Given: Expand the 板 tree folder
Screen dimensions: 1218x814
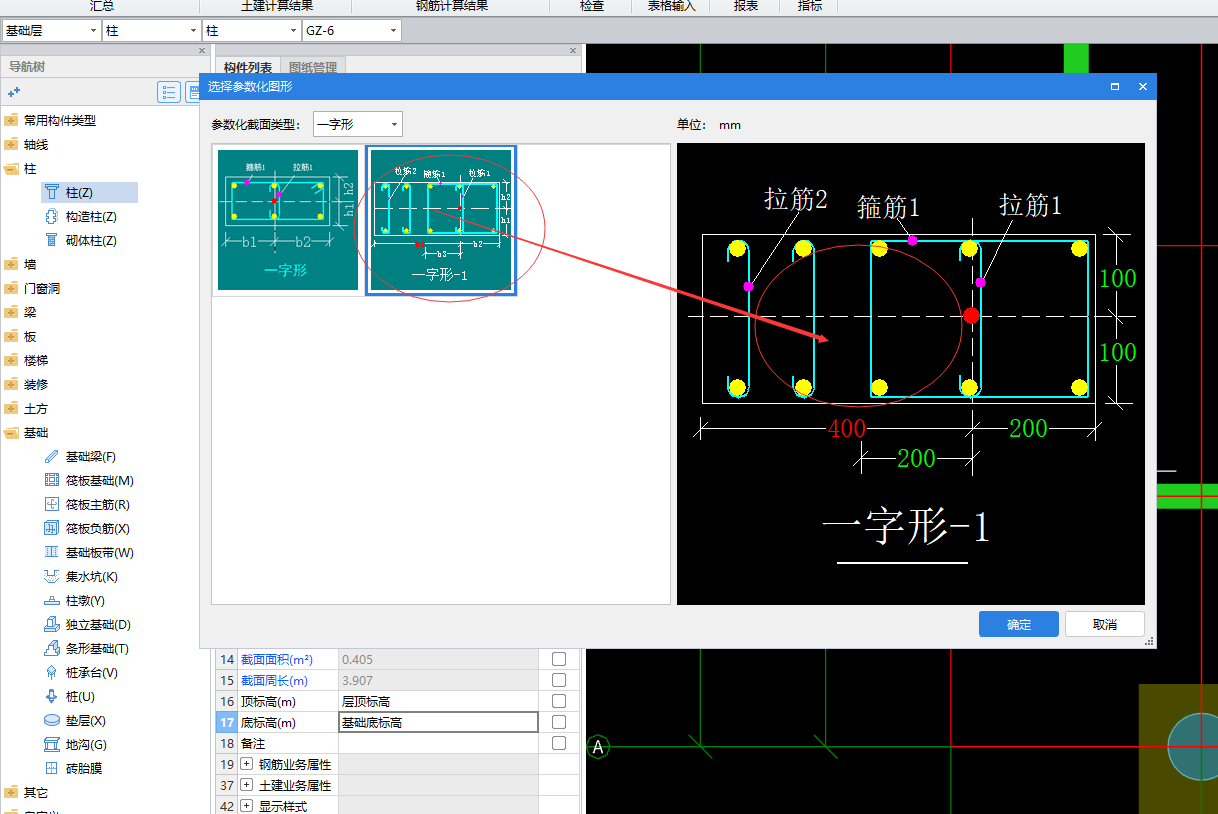Looking at the screenshot, I should [x=11, y=337].
